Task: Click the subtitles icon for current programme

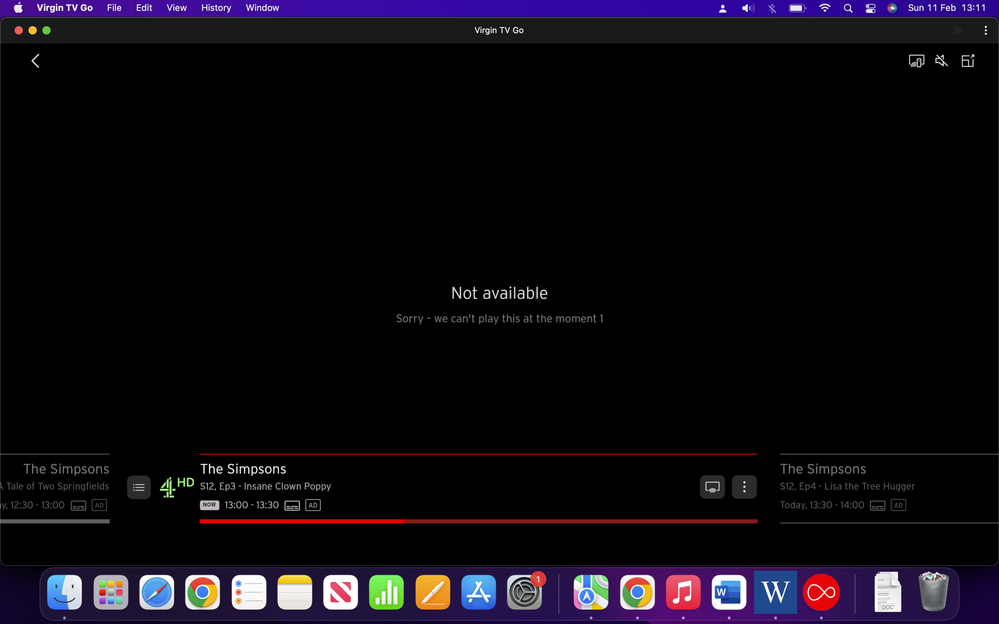Action: click(x=292, y=505)
